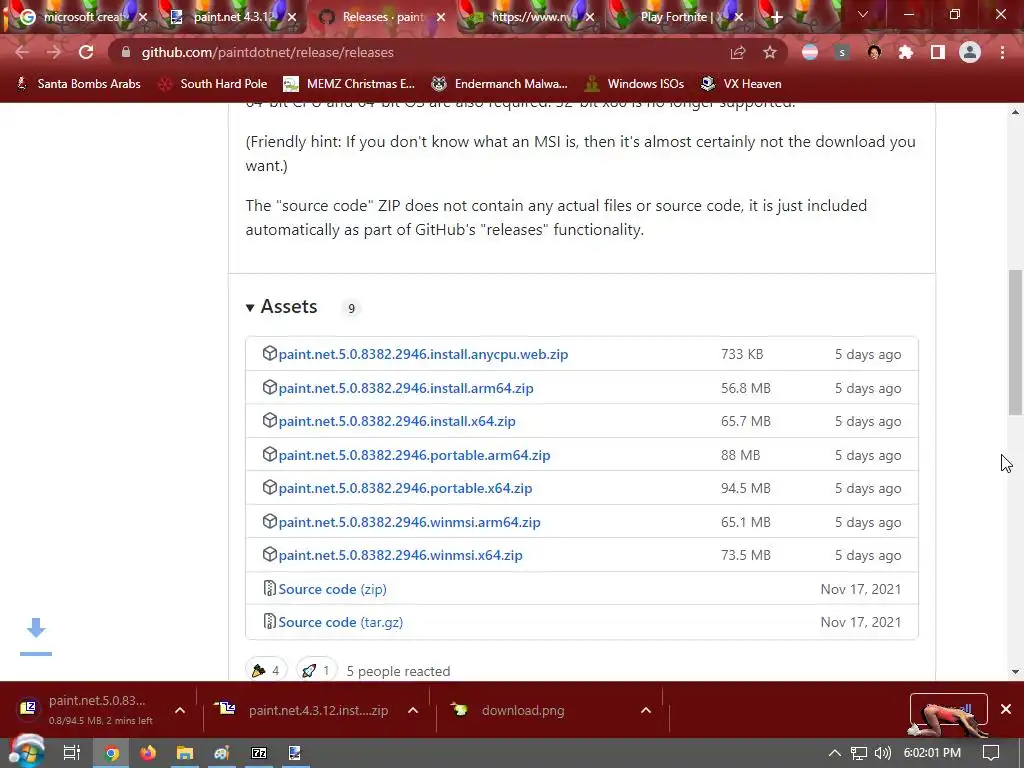Viewport: 1024px width, 768px height.
Task: Close the downloads shelf
Action: 1006,709
